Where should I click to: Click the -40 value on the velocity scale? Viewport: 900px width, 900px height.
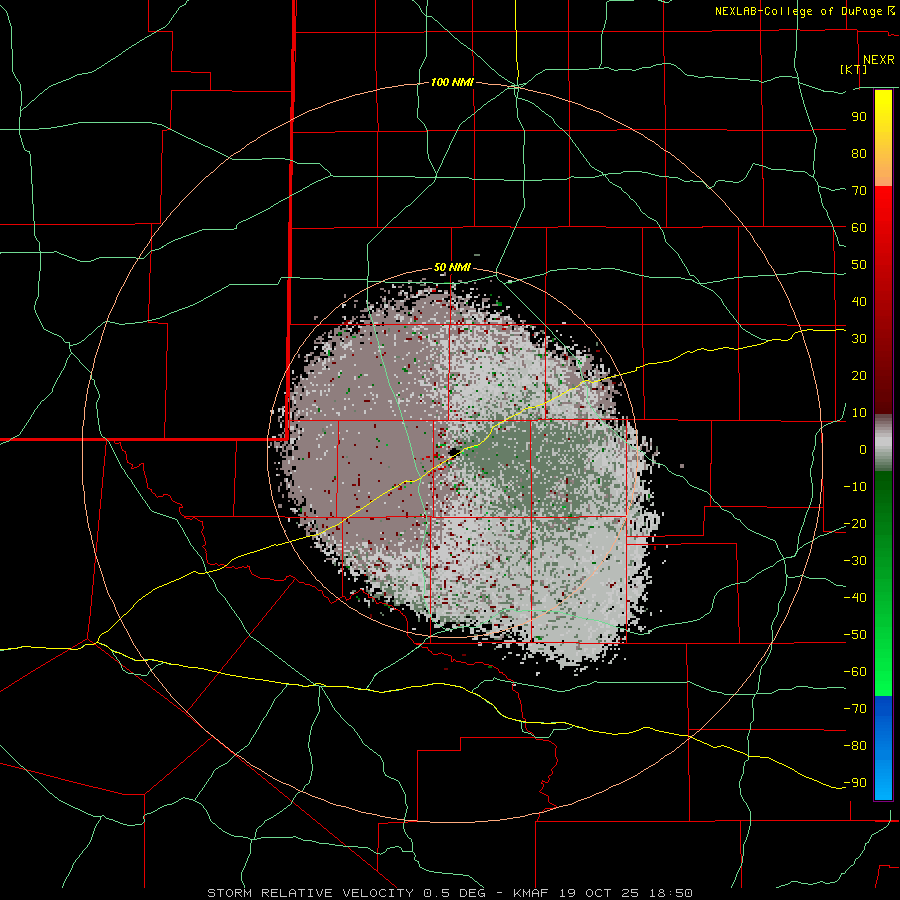click(855, 598)
